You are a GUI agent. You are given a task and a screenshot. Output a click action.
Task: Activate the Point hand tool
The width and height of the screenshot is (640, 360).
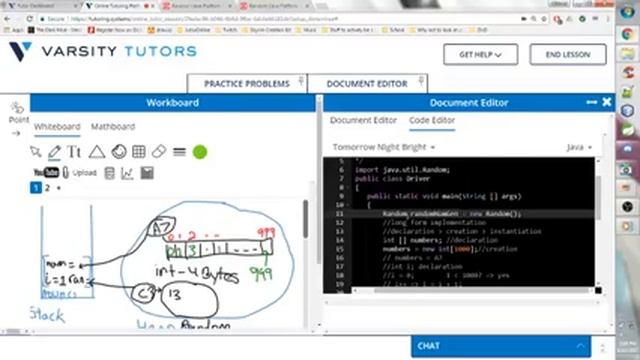18,112
